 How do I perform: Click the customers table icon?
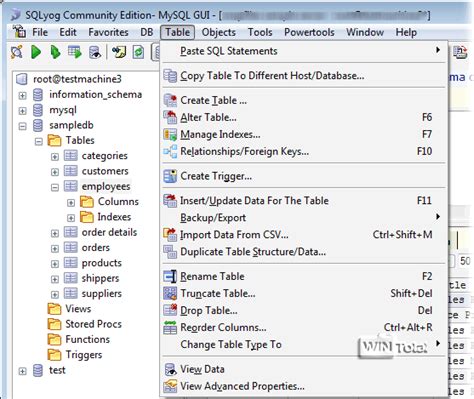pos(71,171)
